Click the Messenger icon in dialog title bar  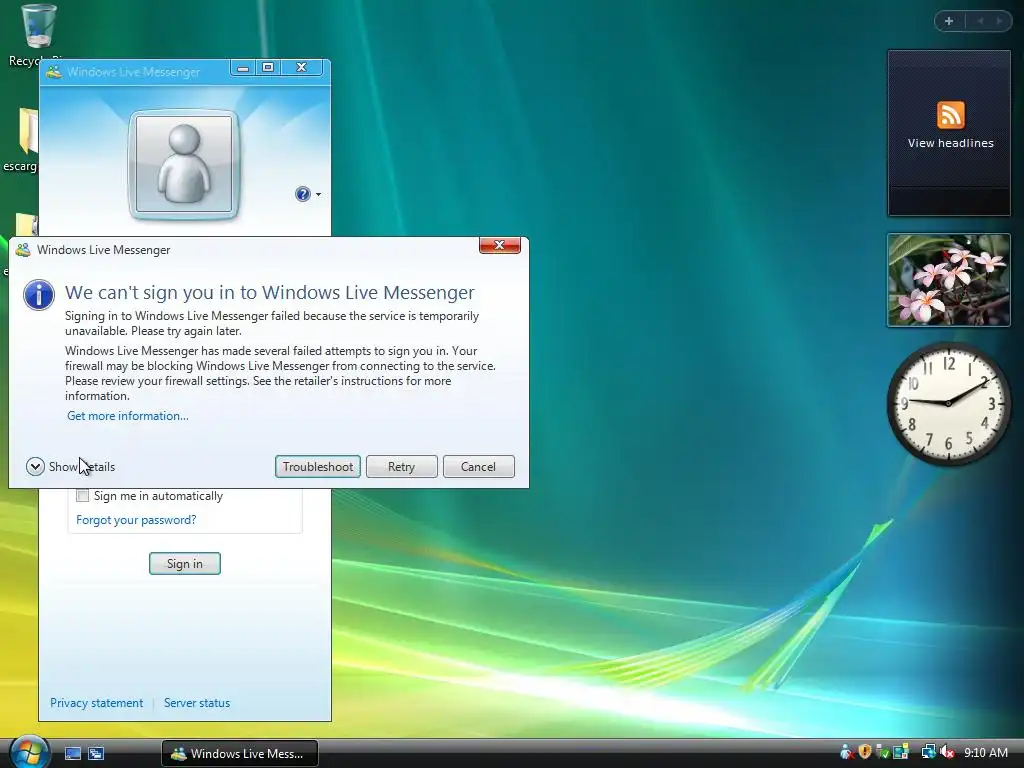23,250
